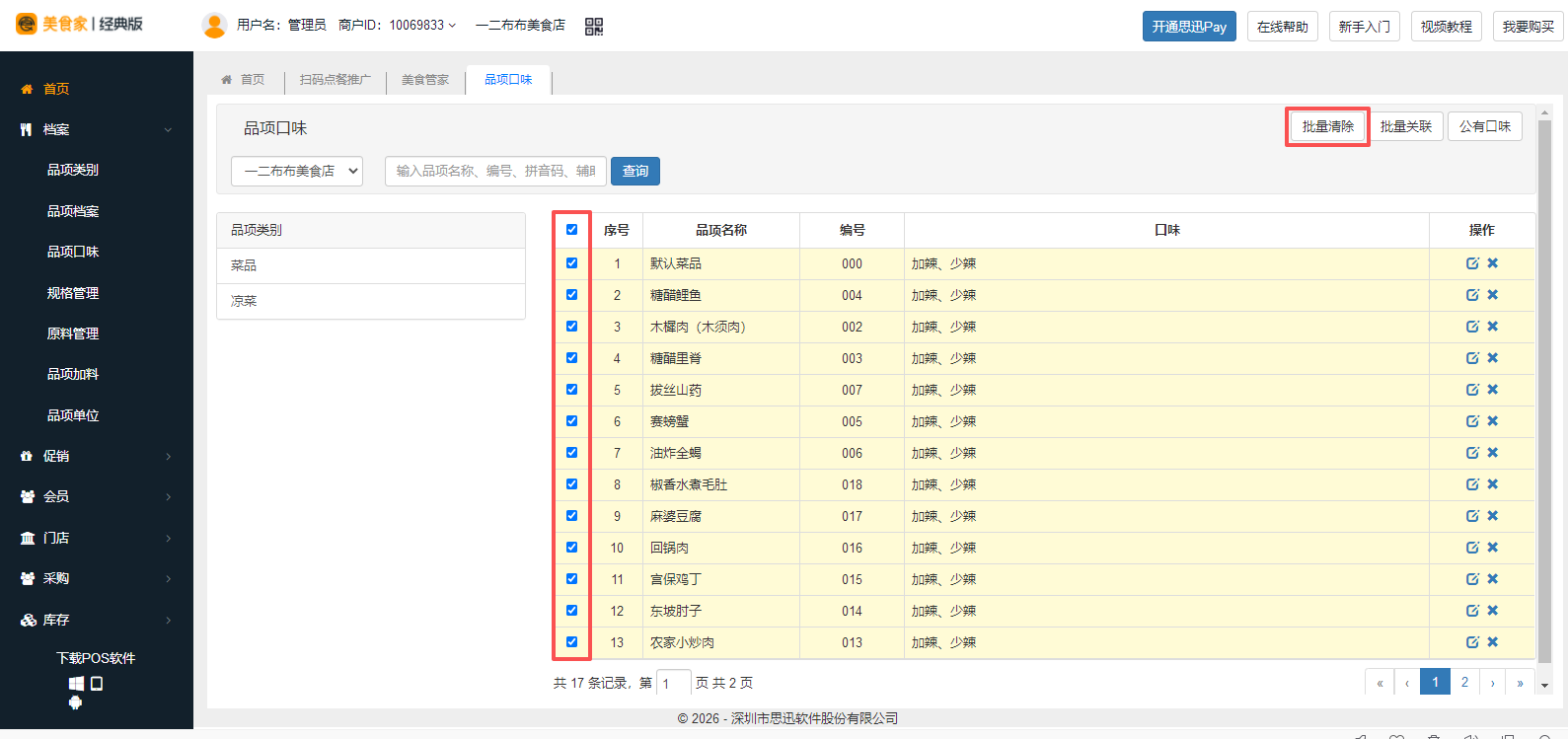
Task: Uncheck the 糖醋鲤鱼 row checkbox
Action: click(571, 295)
